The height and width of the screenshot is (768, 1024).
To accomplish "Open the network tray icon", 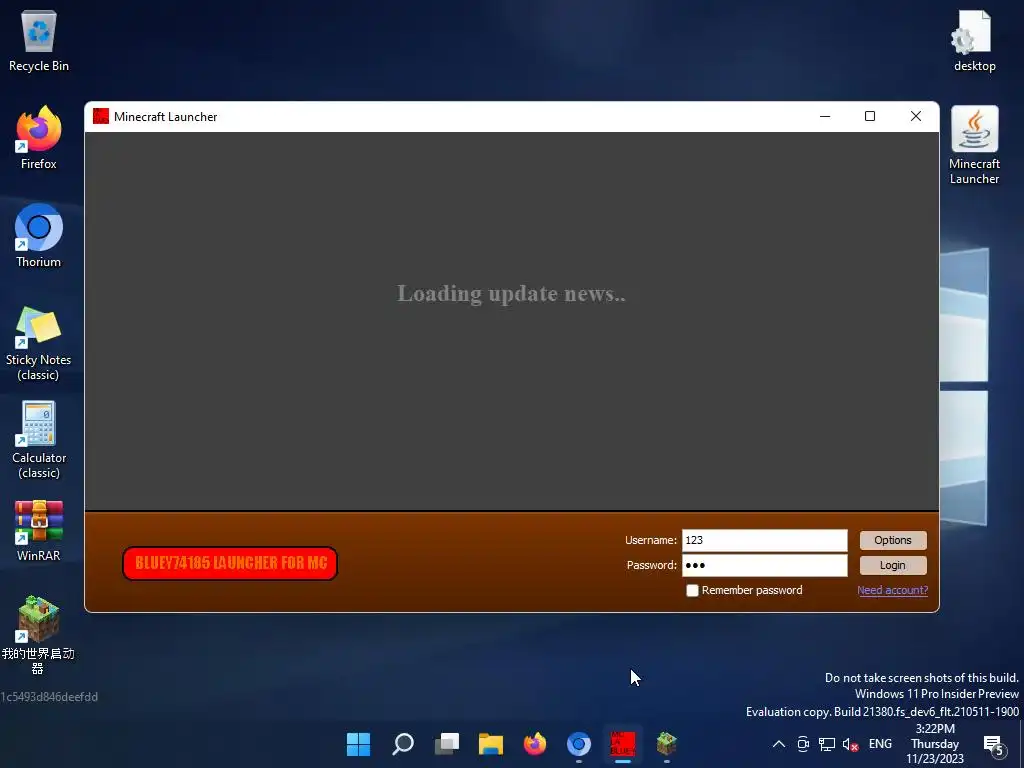I will pos(827,744).
